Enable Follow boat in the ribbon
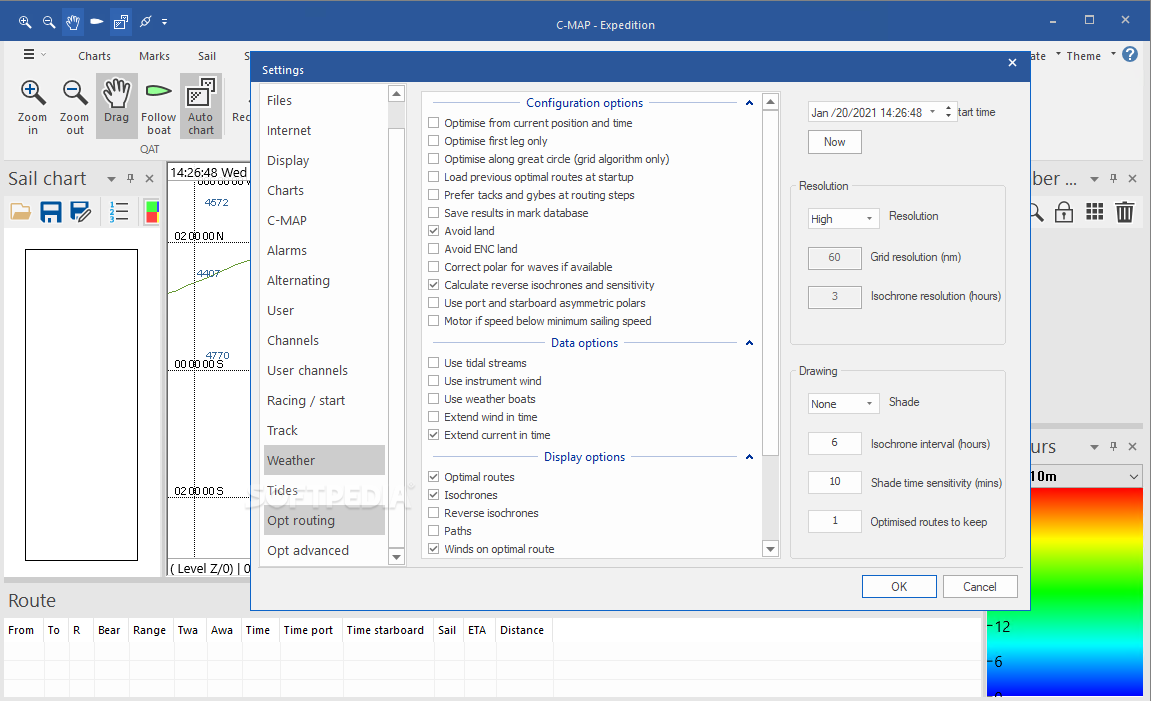 159,107
